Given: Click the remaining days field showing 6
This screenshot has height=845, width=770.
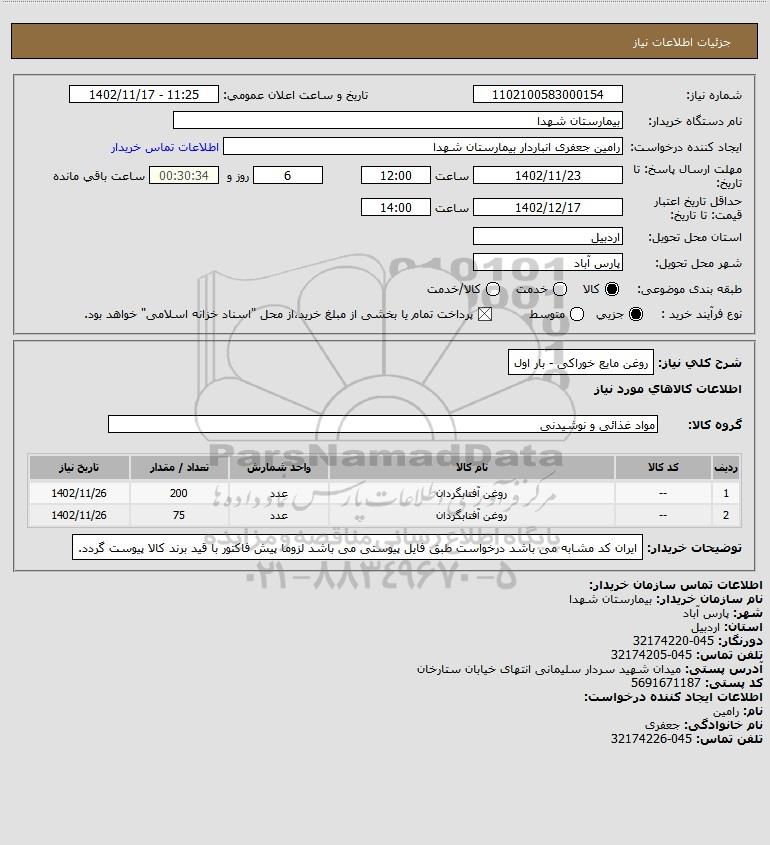Looking at the screenshot, I should pos(288,175).
